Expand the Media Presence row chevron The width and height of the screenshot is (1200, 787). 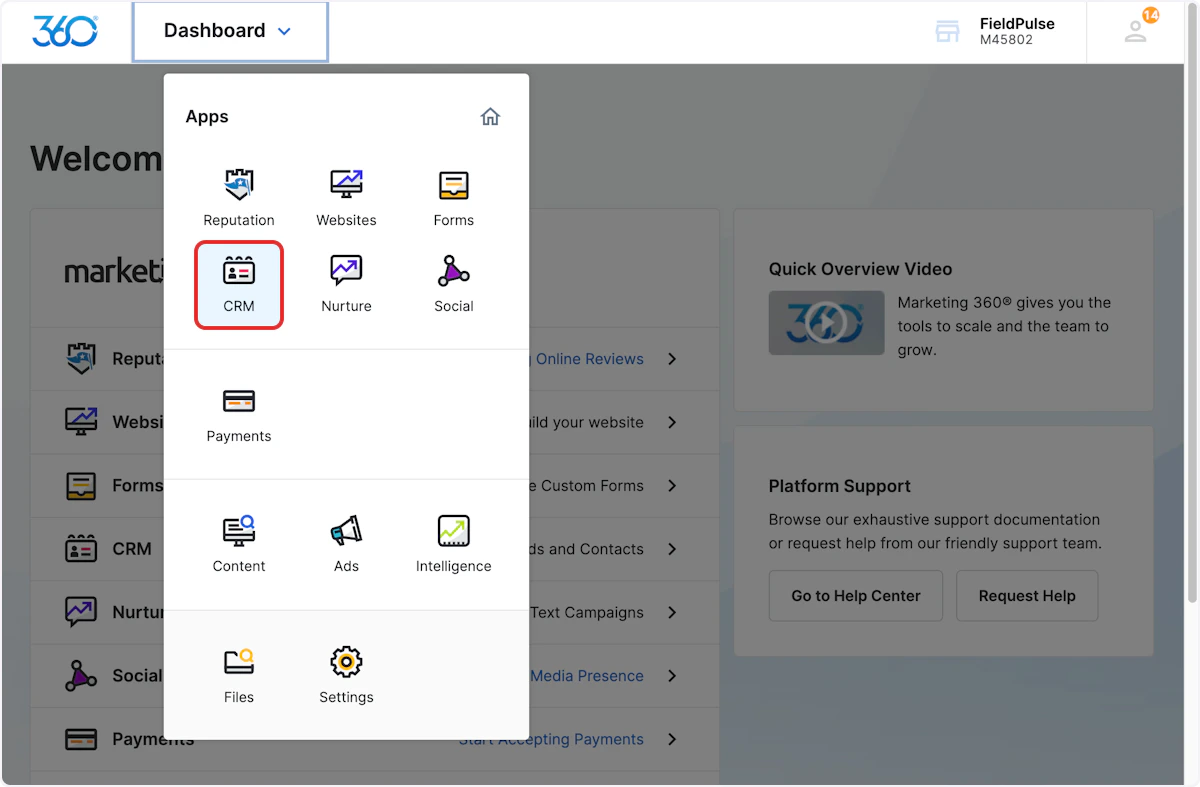672,676
